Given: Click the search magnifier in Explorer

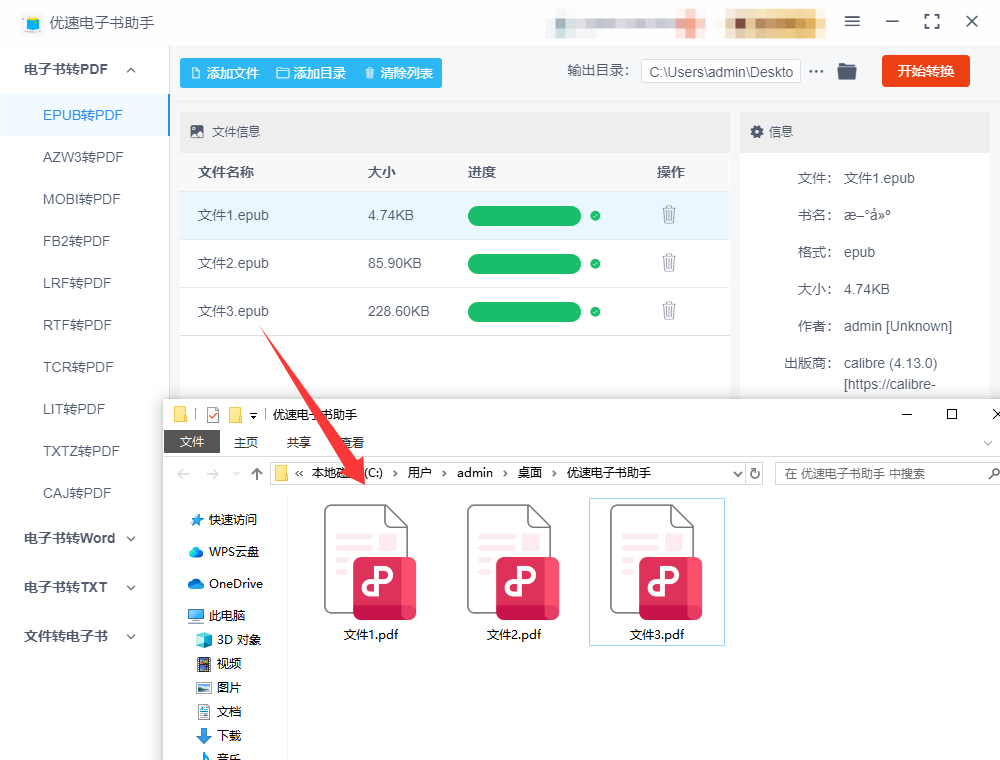Looking at the screenshot, I should (993, 474).
